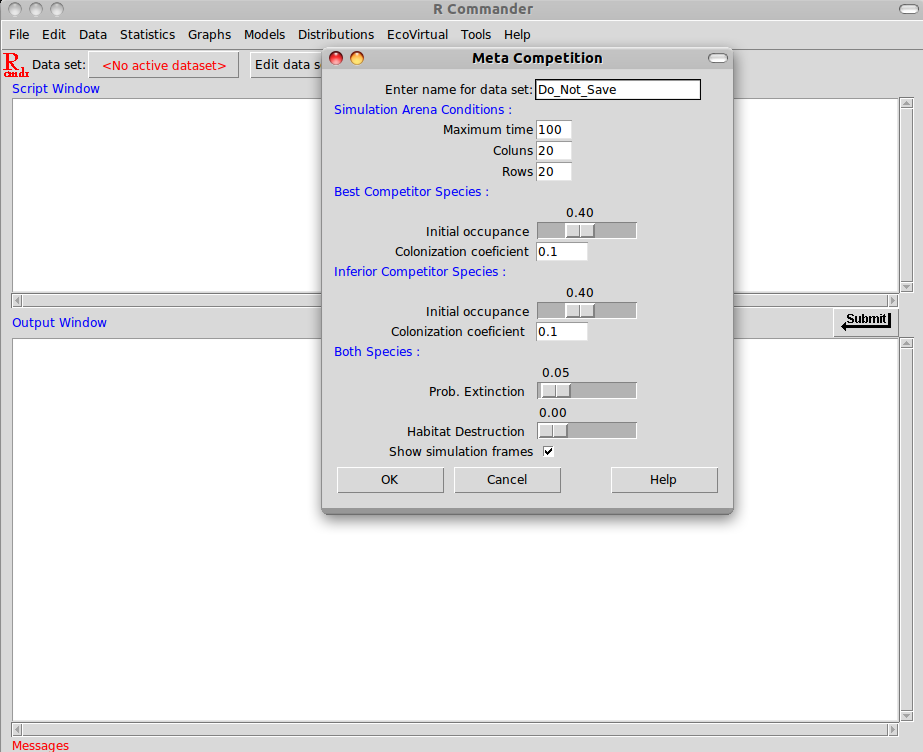Open the Distributions menu

pos(336,34)
